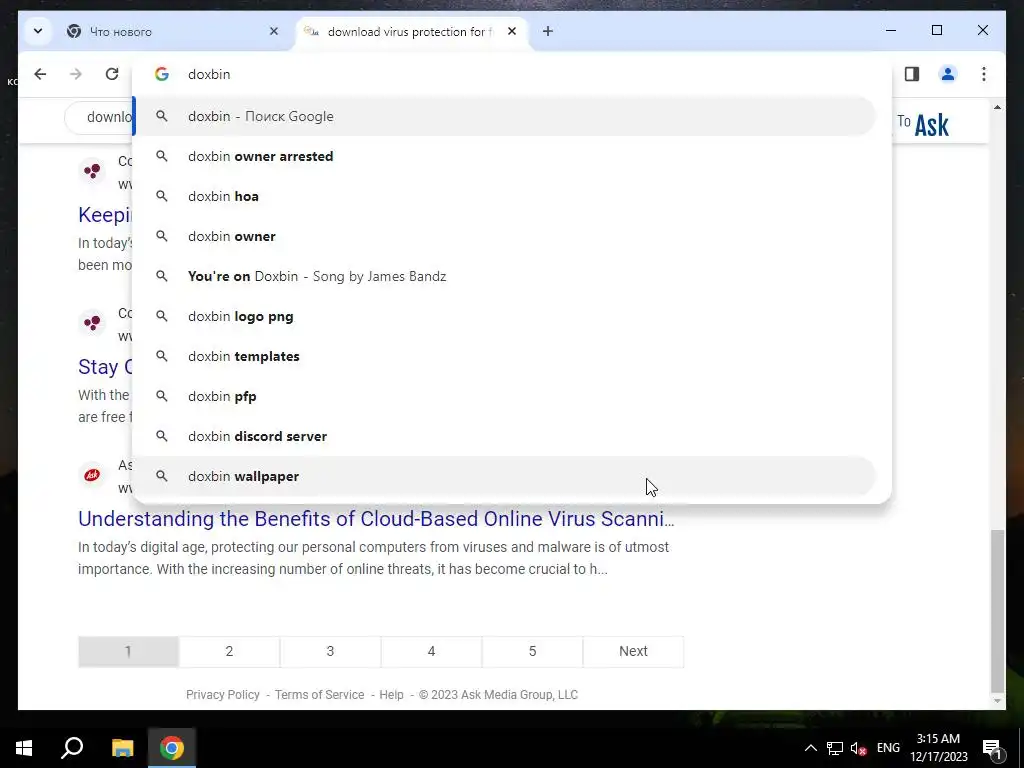
Task: Click the Ask logo at top right
Action: click(x=932, y=125)
